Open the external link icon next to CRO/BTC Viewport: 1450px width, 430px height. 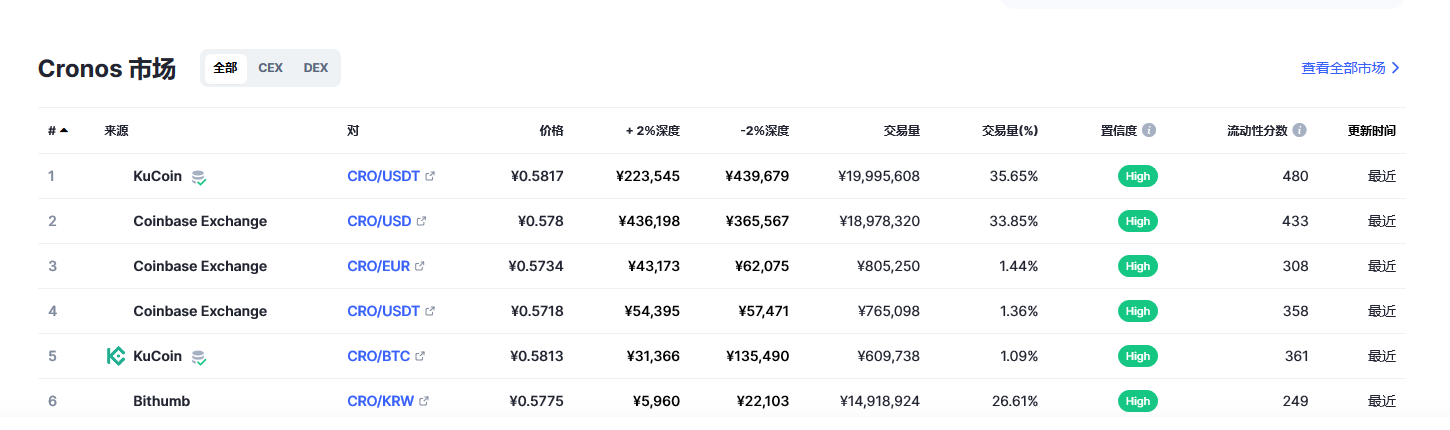coord(420,356)
